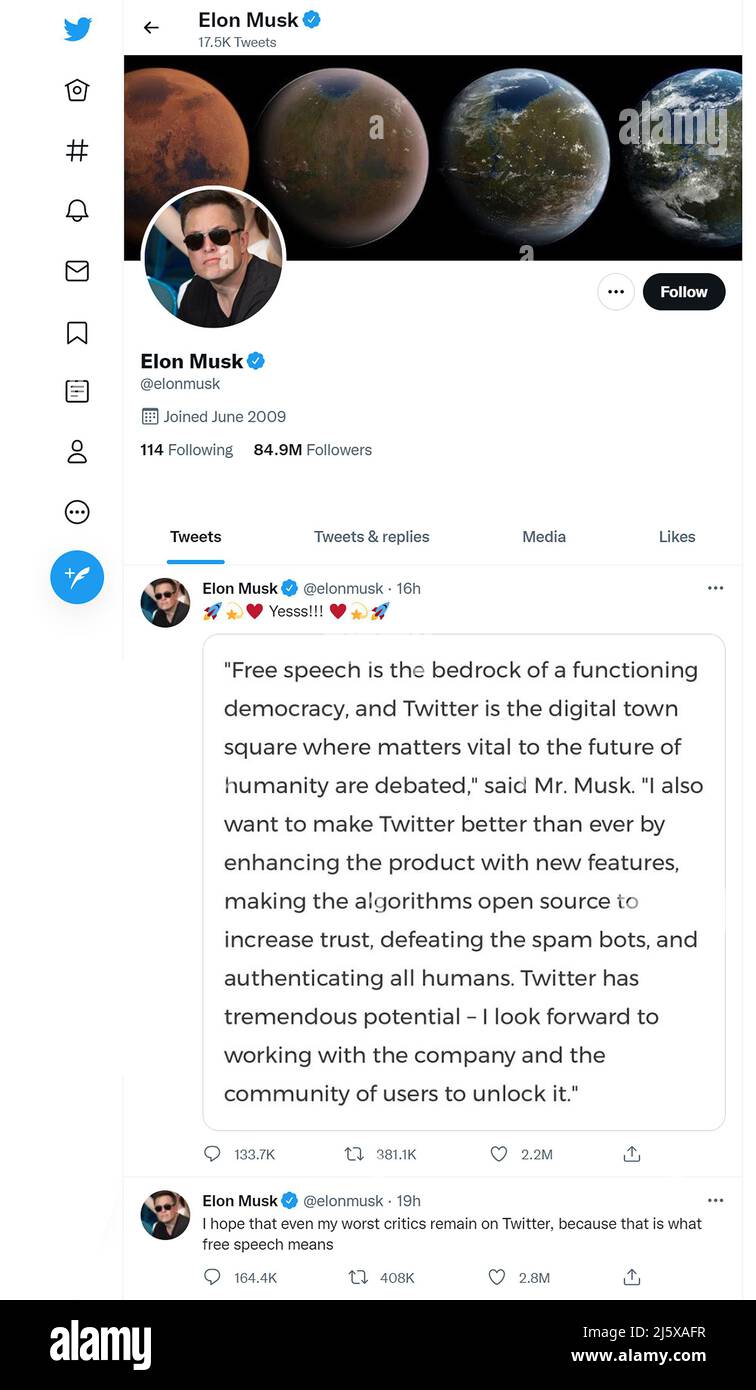
Task: Open the three-dot menu beside Follow
Action: [616, 292]
